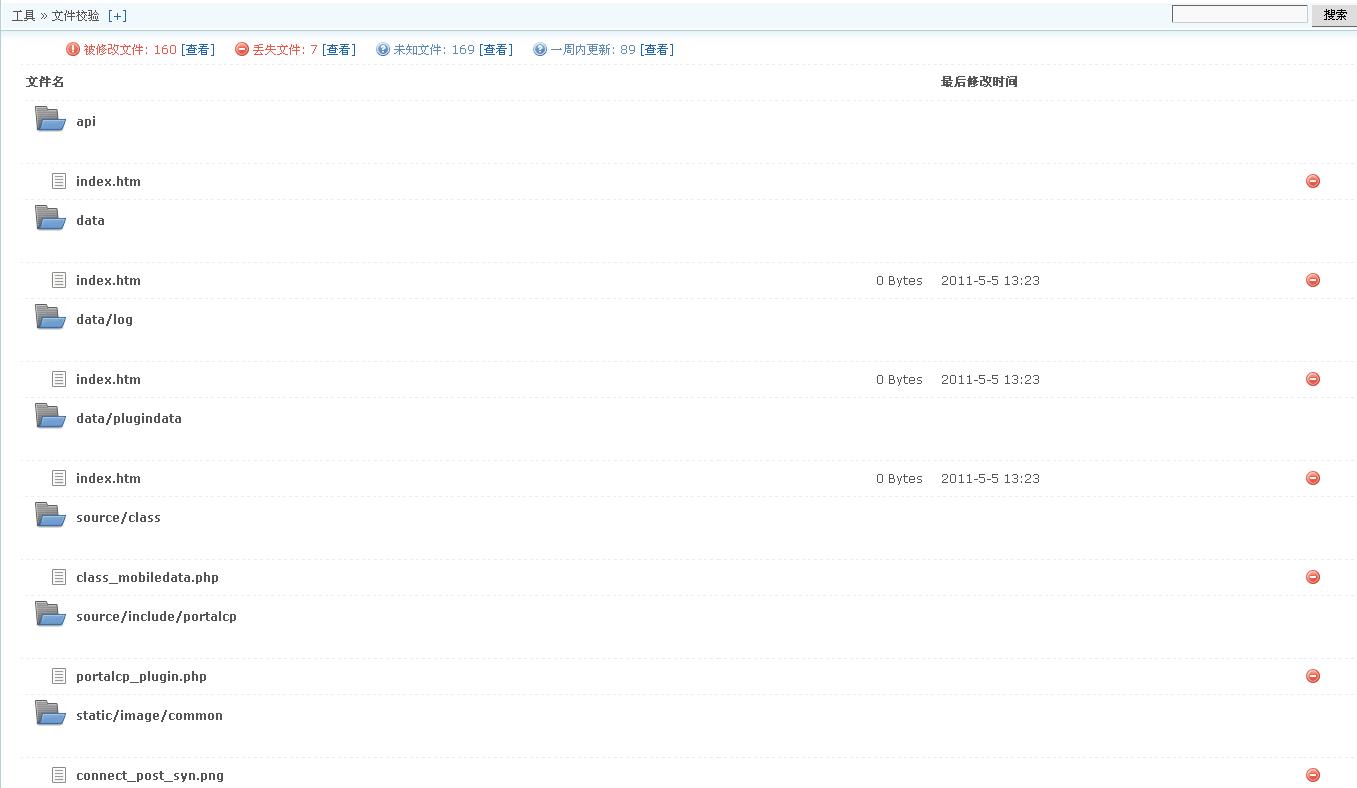Click the connect_post_syn.png file name

[x=150, y=775]
